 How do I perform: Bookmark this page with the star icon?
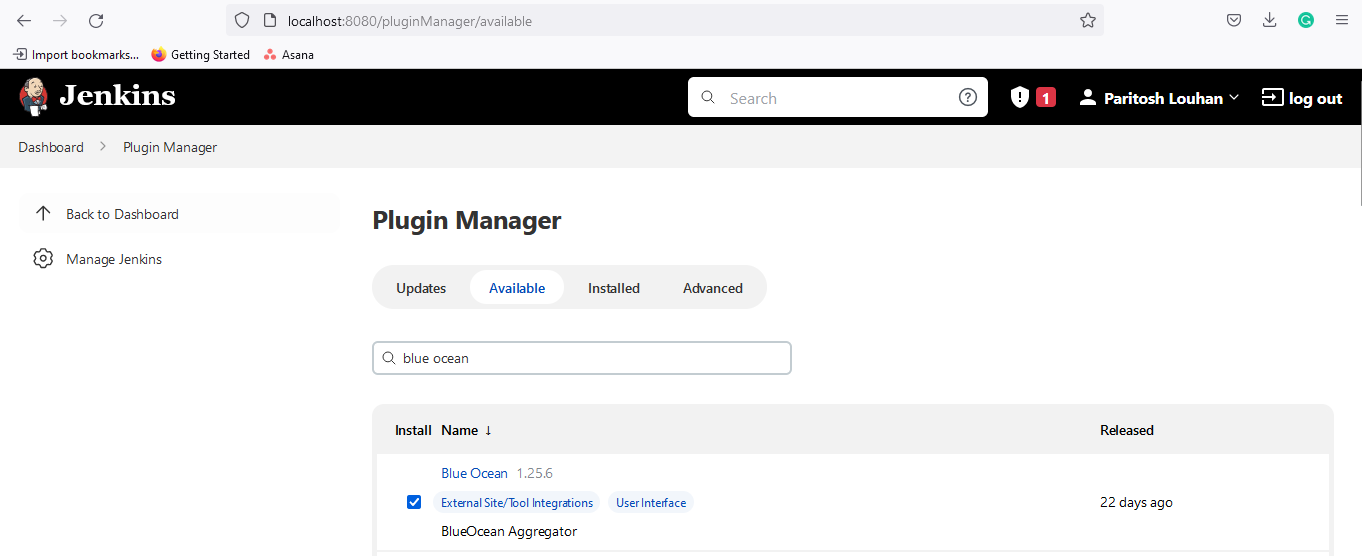tap(1088, 20)
